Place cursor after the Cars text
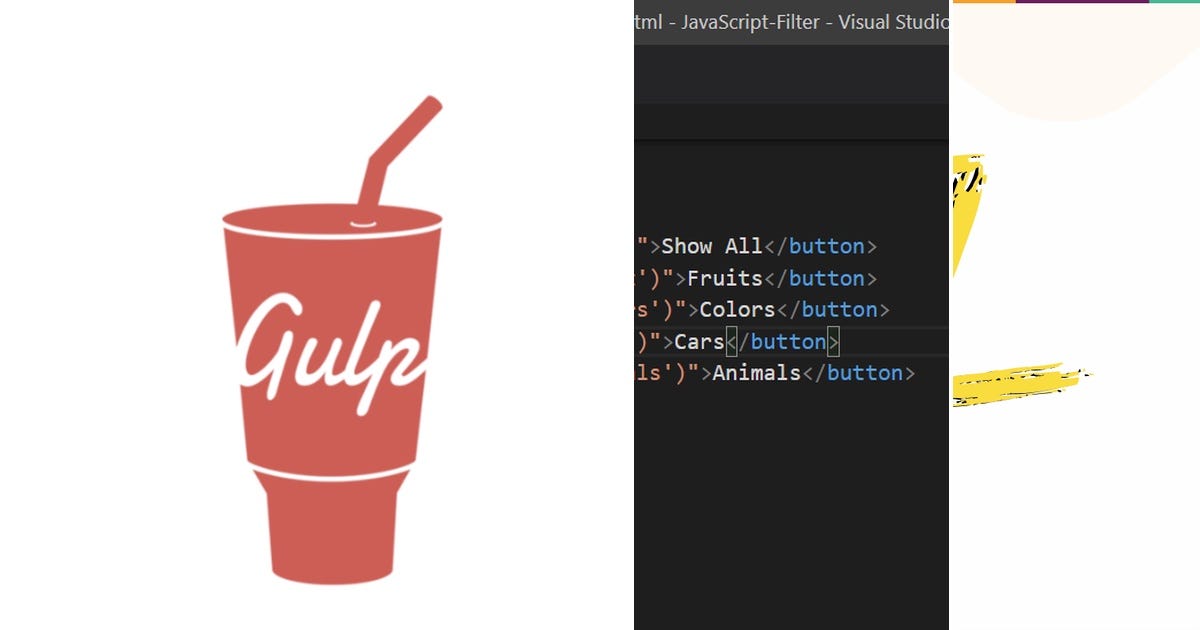Image resolution: width=1200 pixels, height=630 pixels. [726, 341]
